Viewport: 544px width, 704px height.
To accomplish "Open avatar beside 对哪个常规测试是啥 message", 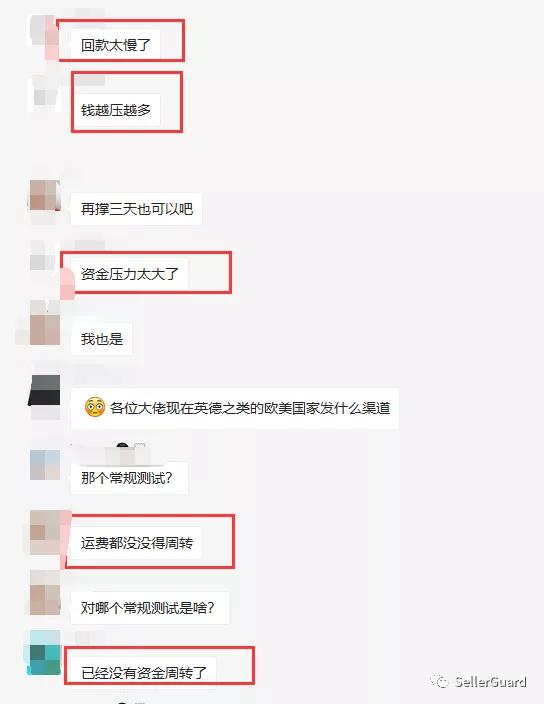I will coord(45,593).
